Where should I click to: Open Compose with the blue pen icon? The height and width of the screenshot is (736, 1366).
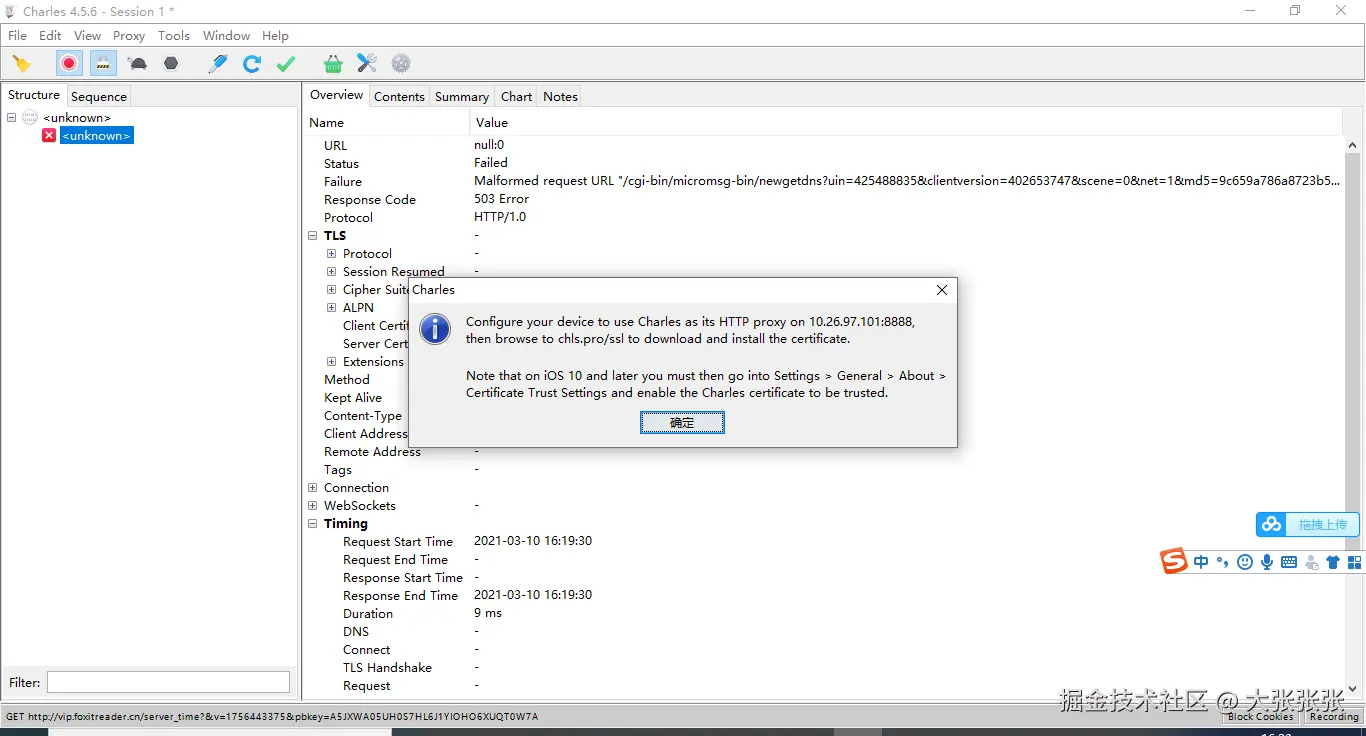tap(218, 64)
